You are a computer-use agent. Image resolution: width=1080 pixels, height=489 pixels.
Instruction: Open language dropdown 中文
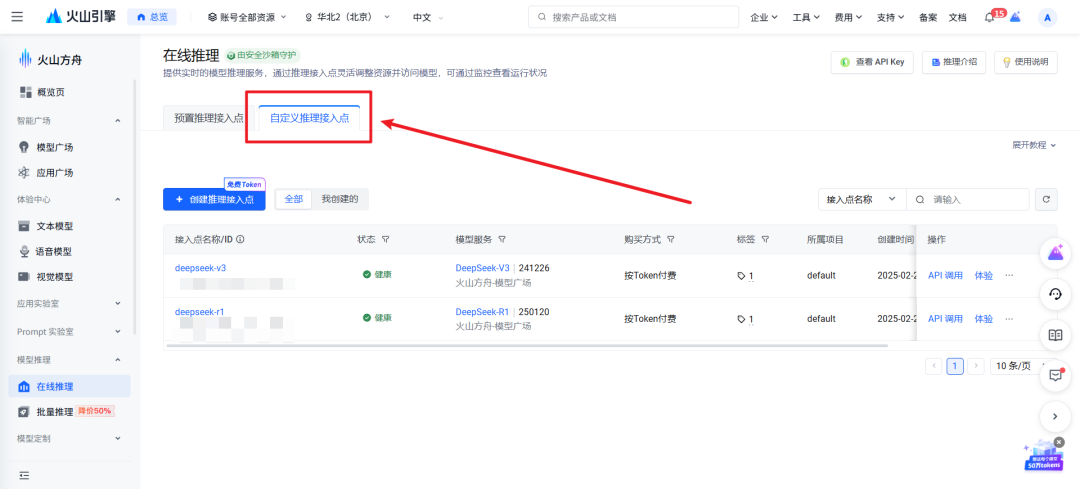point(428,17)
